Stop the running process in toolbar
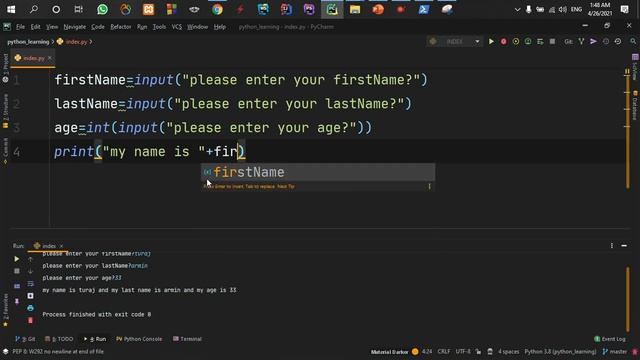 point(552,42)
